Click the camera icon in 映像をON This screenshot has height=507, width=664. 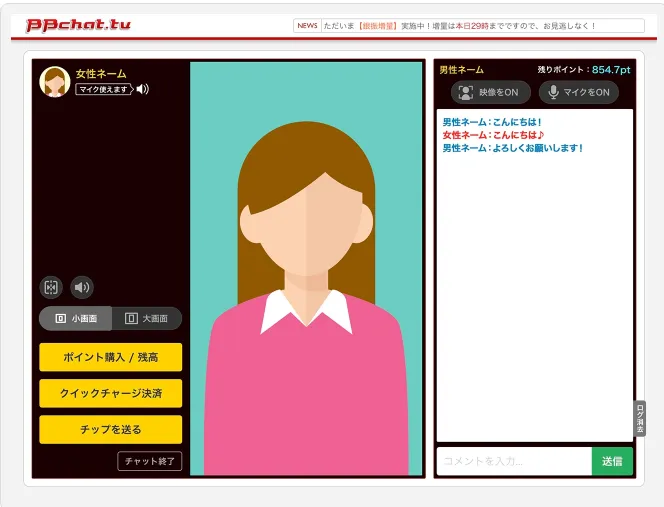click(x=465, y=92)
